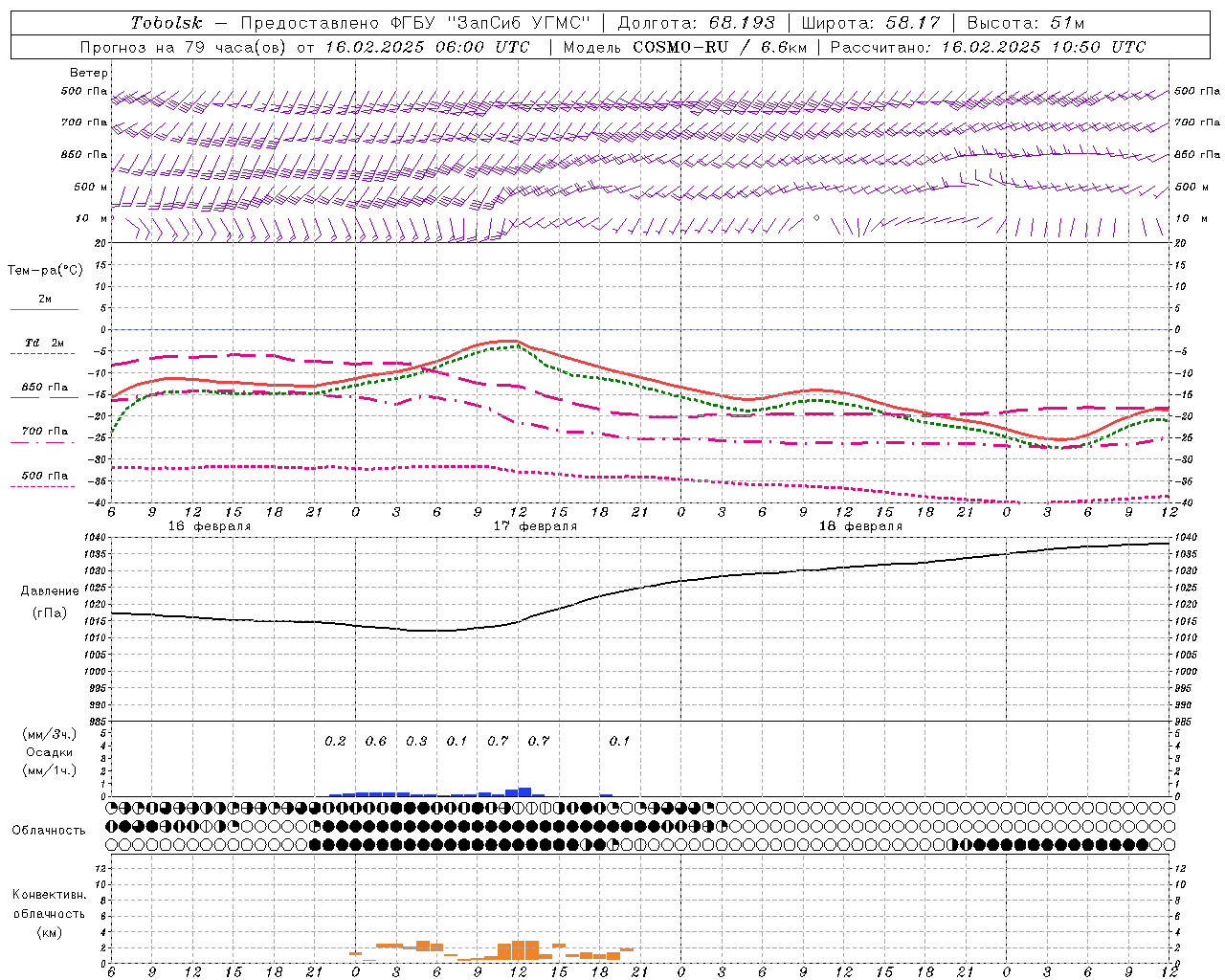This screenshot has height=980, width=1225.
Task: Click the 0.2 precipitation amount
Action: [x=335, y=741]
